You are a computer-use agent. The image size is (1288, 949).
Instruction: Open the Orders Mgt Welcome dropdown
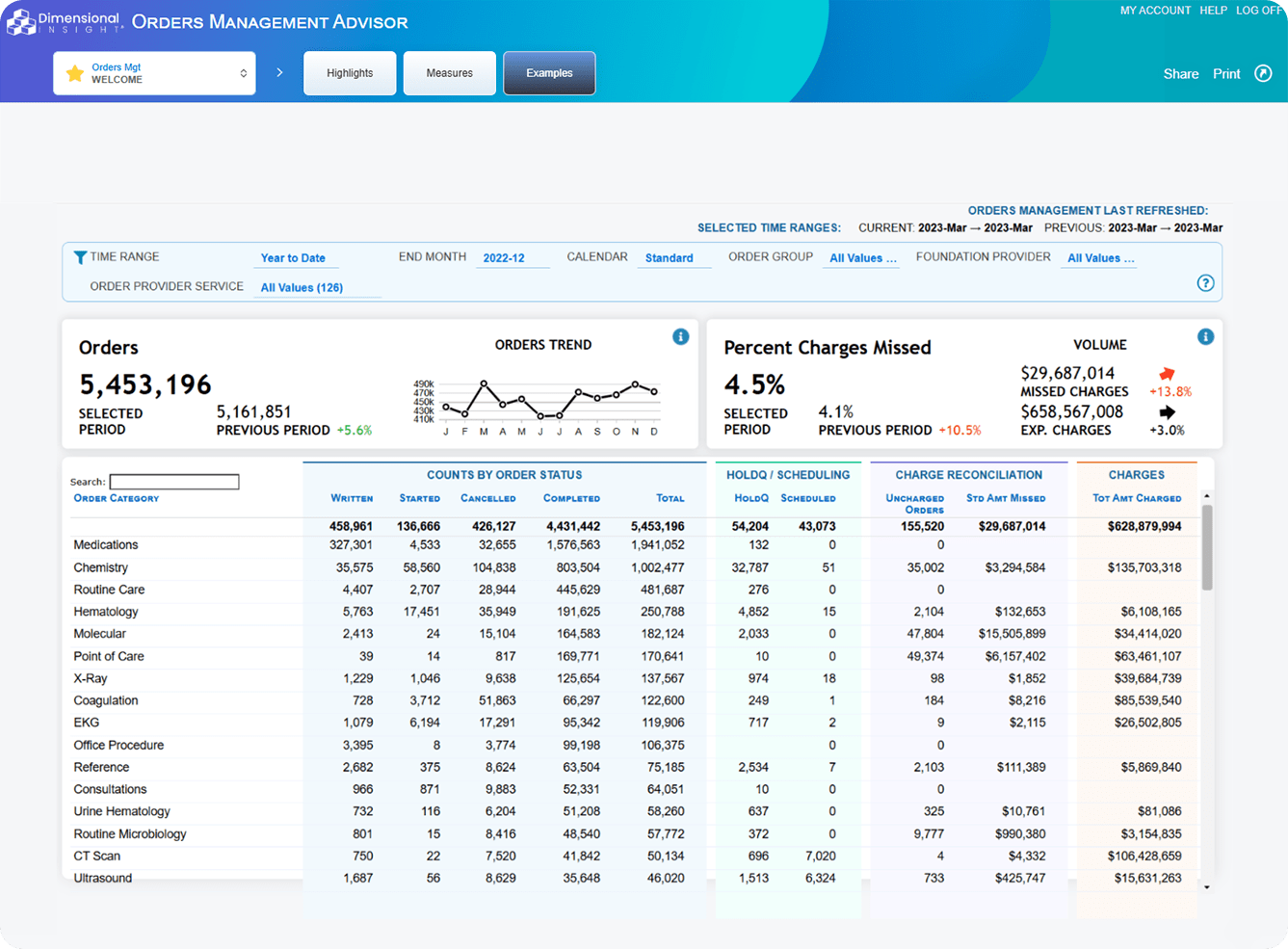(x=154, y=73)
